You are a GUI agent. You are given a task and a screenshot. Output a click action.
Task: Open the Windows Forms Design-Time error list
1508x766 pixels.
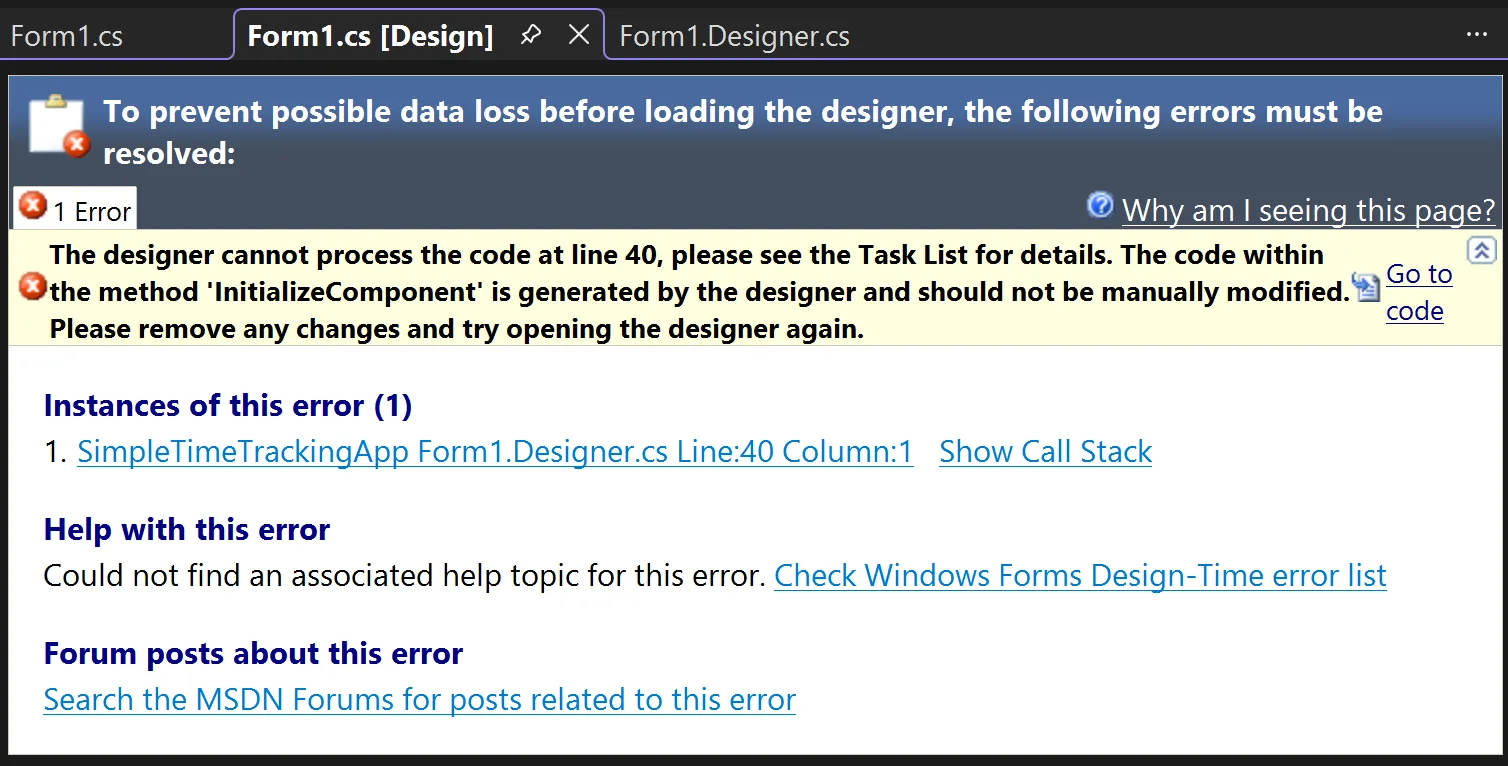(x=1079, y=575)
